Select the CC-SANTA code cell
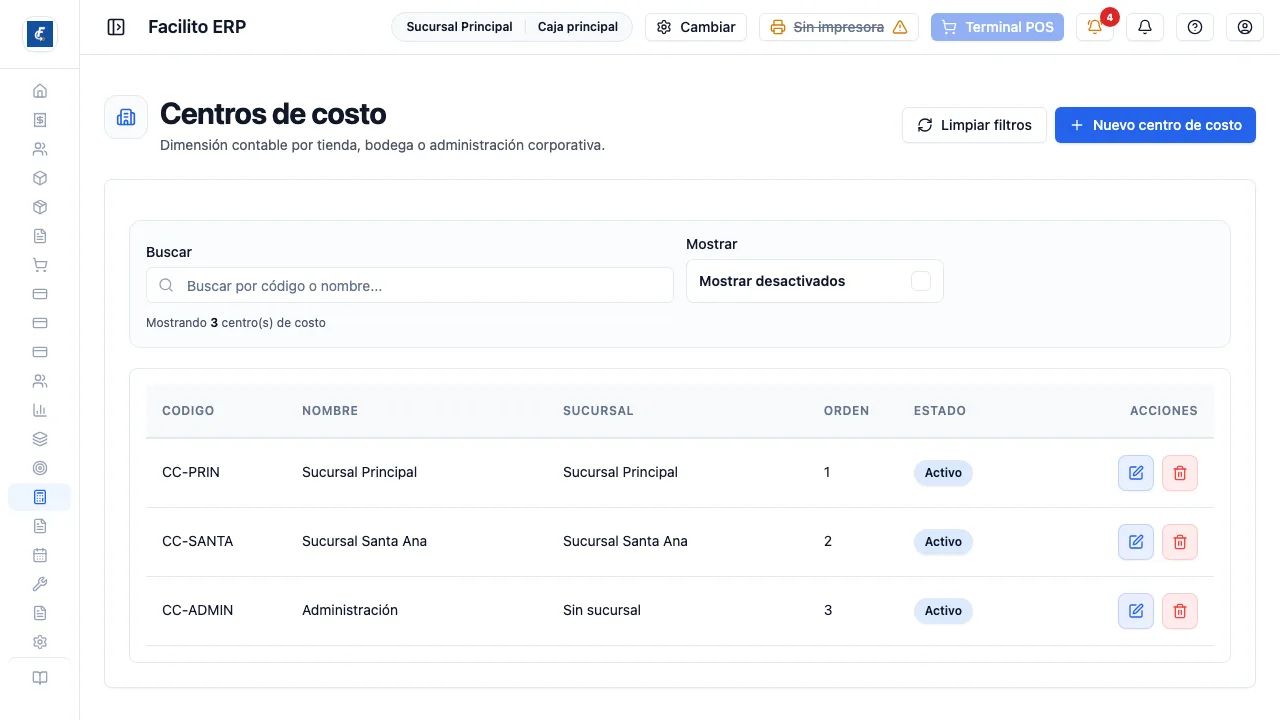Viewport: 1280px width, 720px height. tap(198, 541)
